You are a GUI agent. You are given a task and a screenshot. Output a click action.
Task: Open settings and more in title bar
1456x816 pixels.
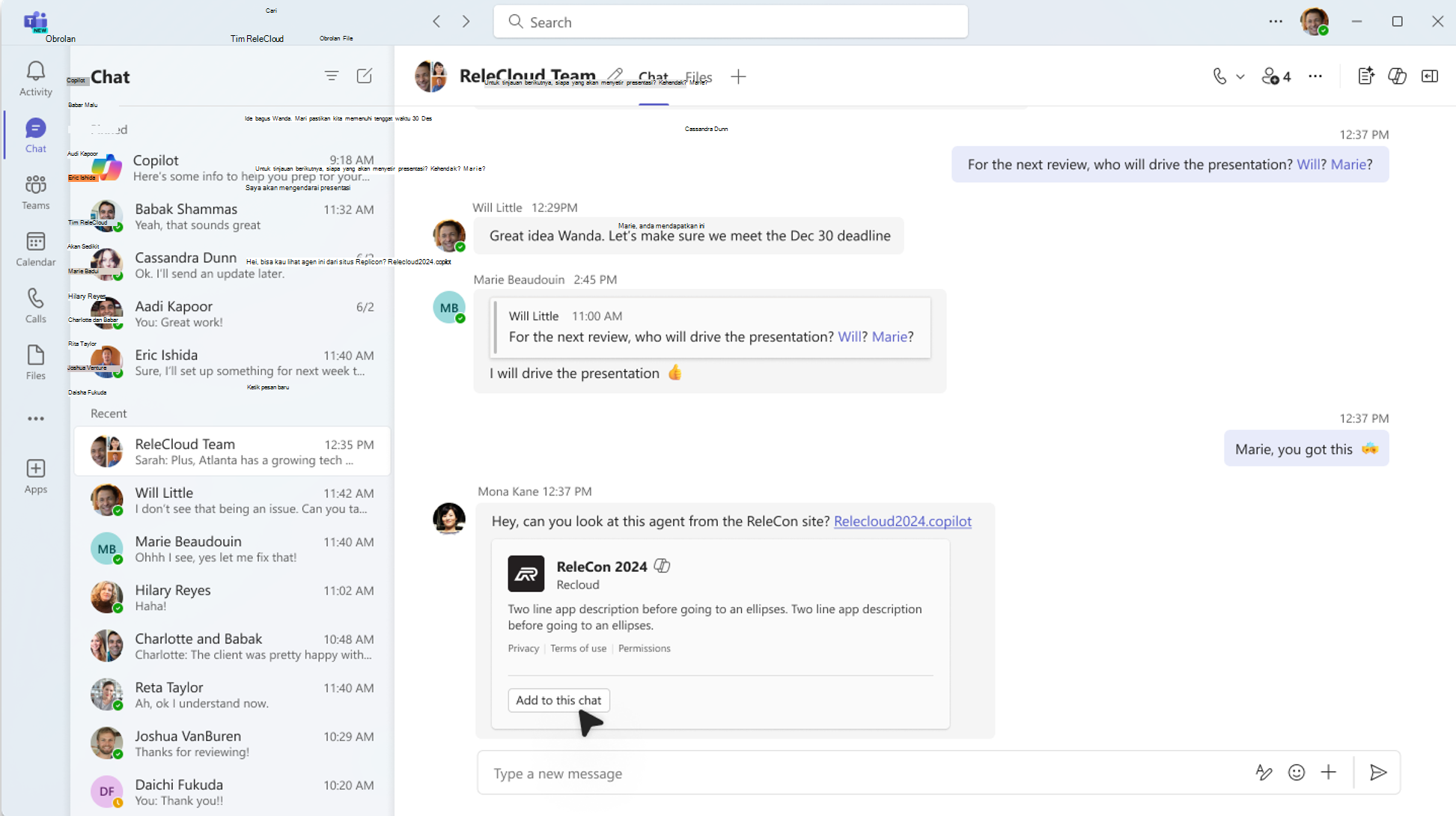click(1276, 22)
